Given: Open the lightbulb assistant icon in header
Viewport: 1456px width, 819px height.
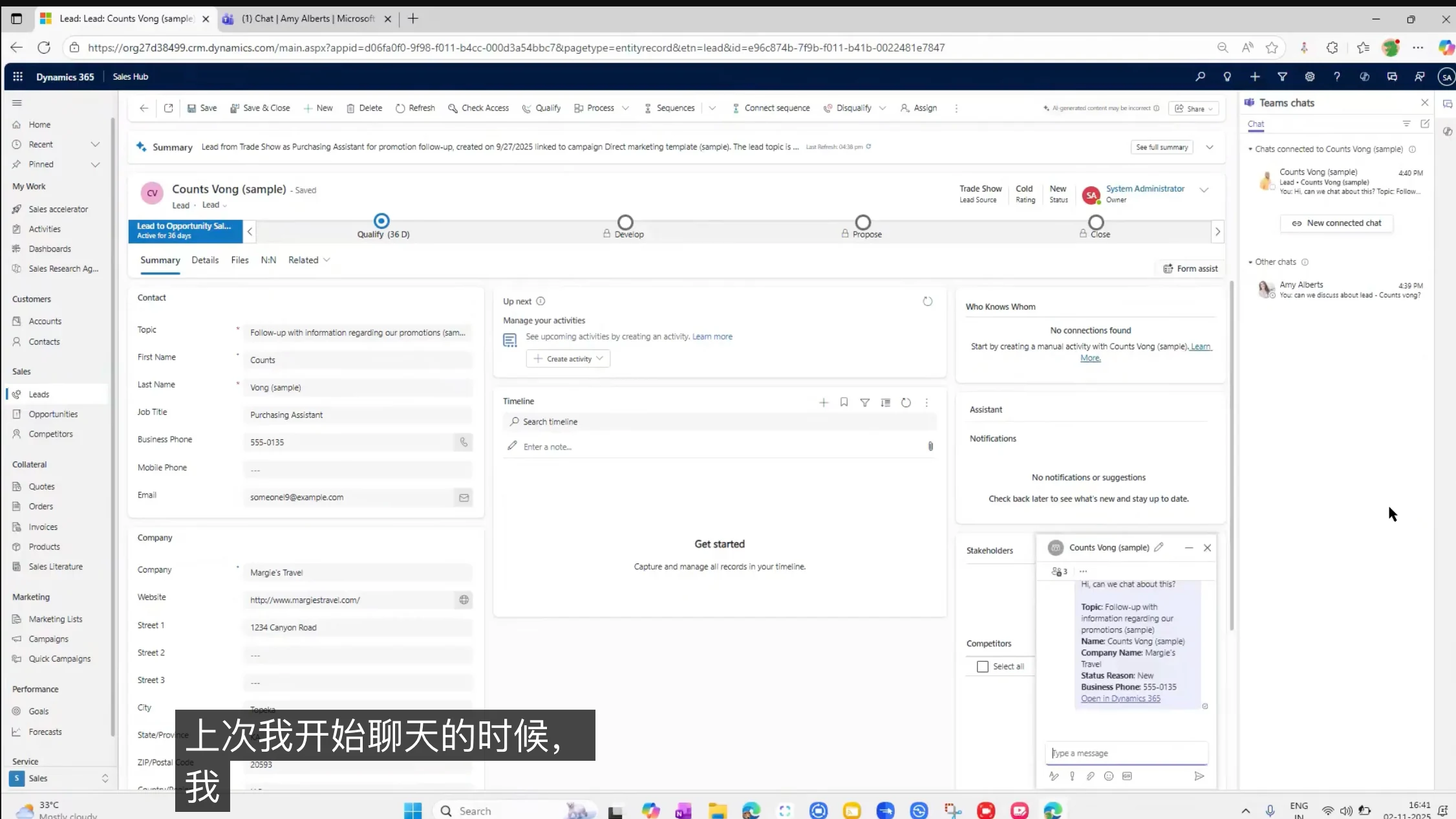Looking at the screenshot, I should click(x=1227, y=76).
